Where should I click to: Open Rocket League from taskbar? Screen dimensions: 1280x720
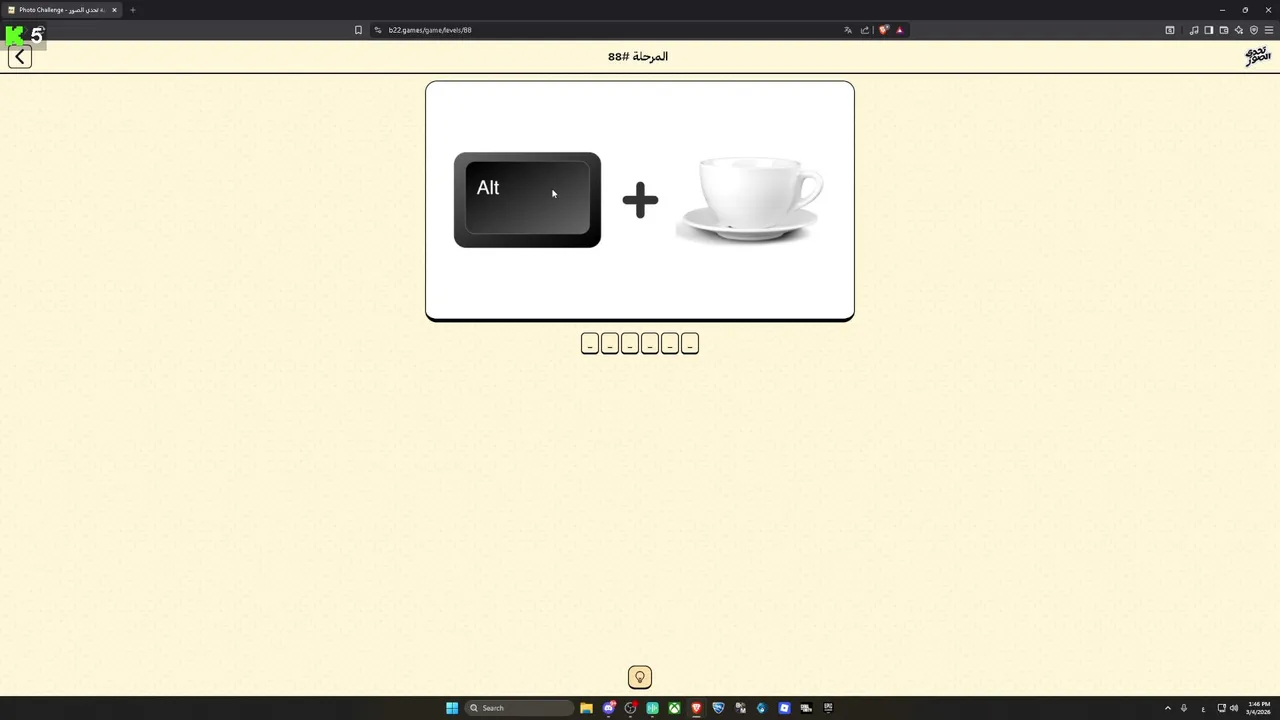(718, 708)
